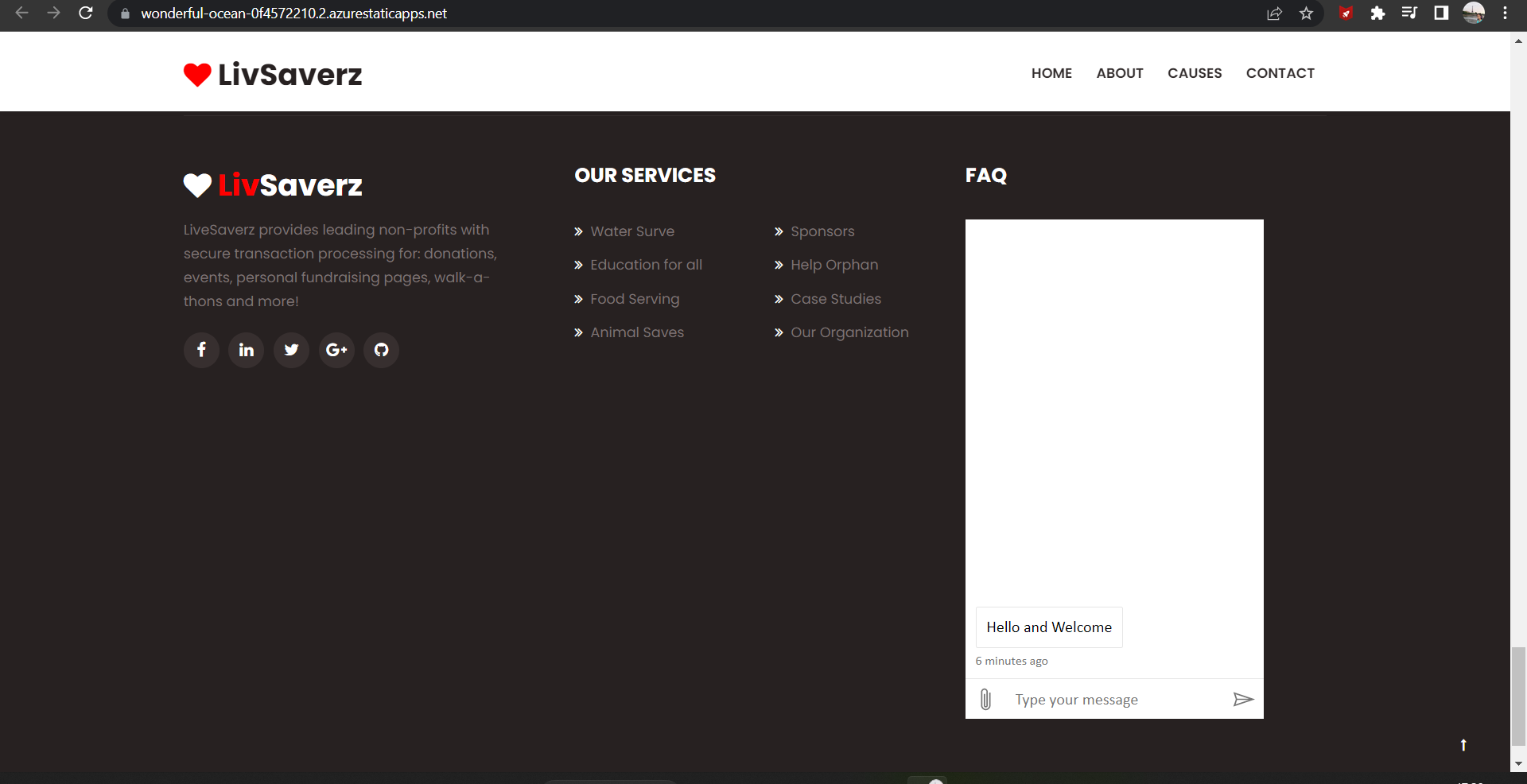Open the Google Plus social icon
Screen dimensions: 1527x784
coord(336,350)
